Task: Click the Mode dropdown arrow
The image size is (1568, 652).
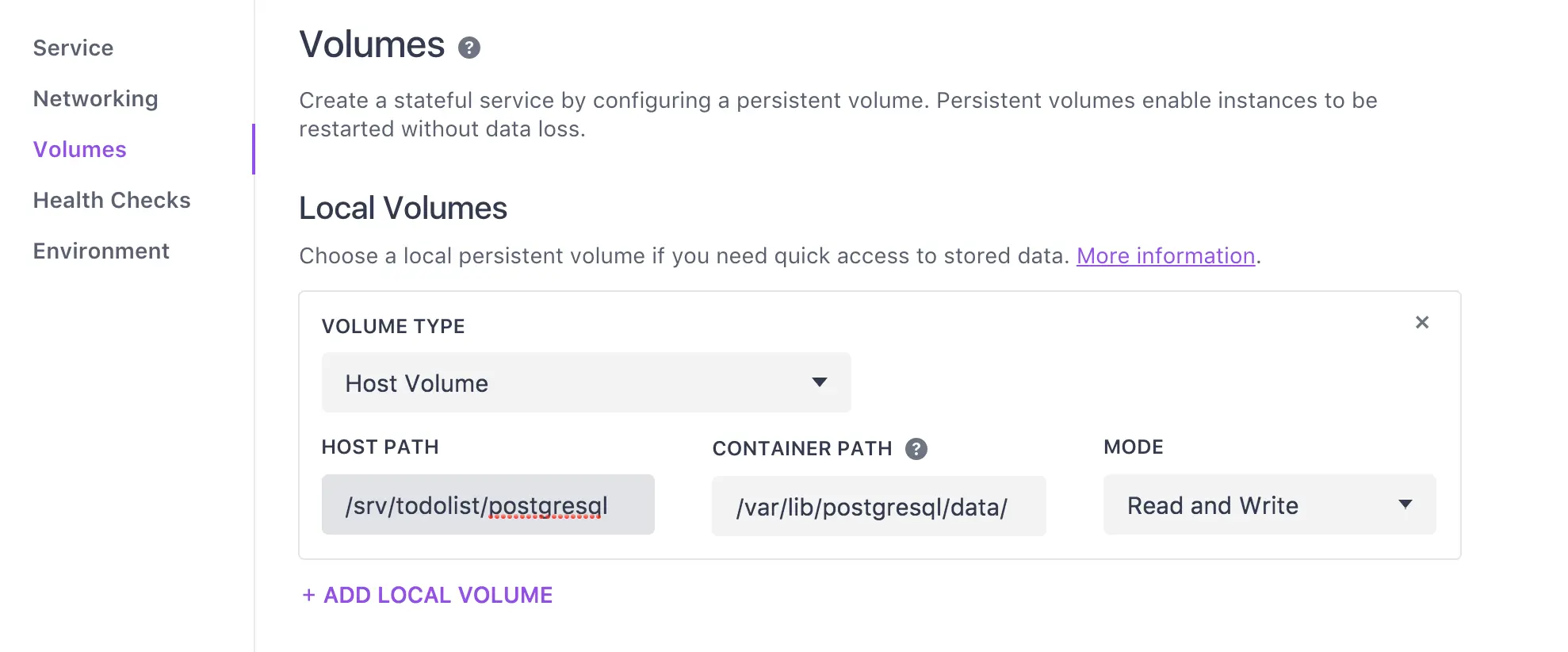Action: (1405, 504)
